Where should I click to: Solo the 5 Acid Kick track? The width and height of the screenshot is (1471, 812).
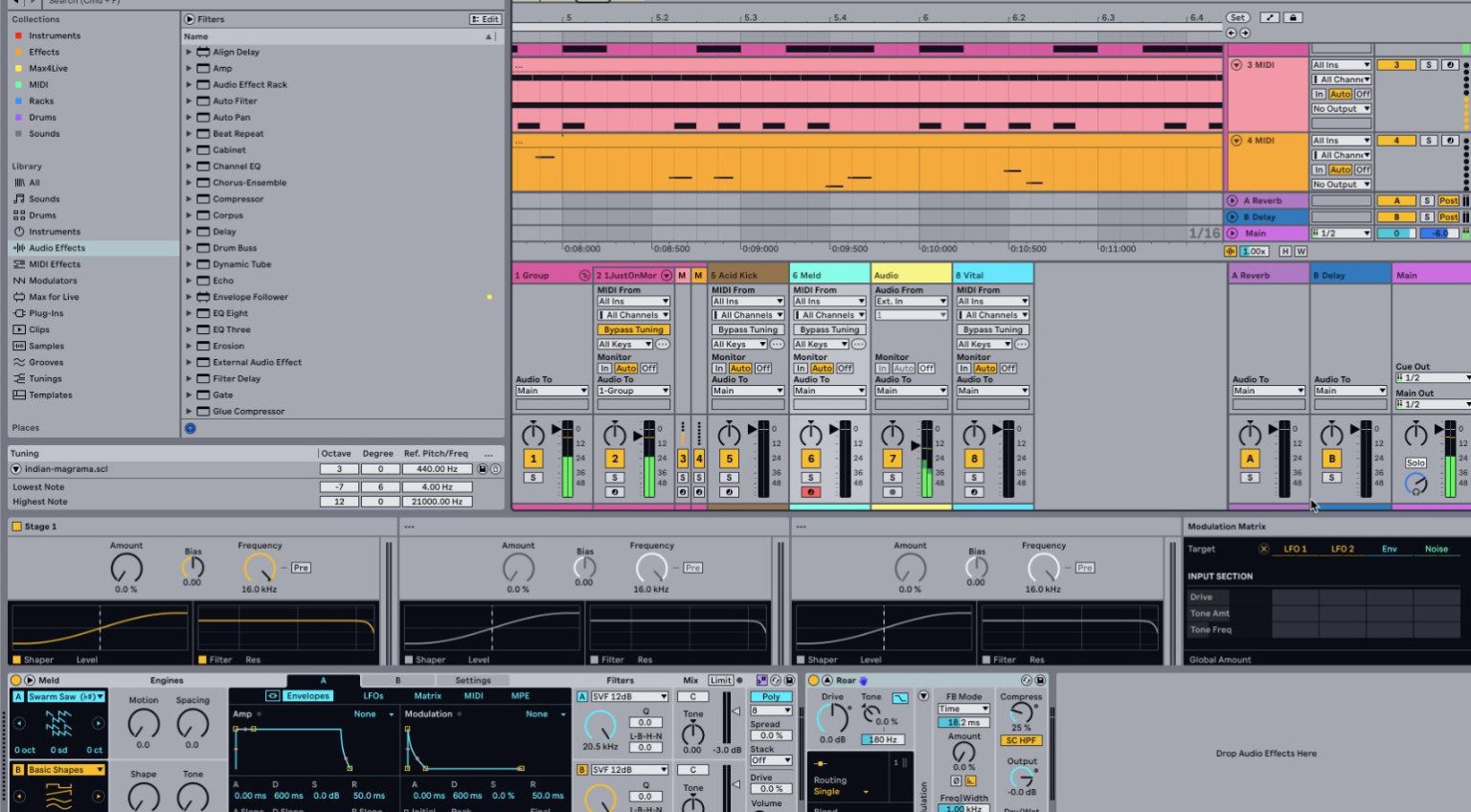tap(729, 478)
